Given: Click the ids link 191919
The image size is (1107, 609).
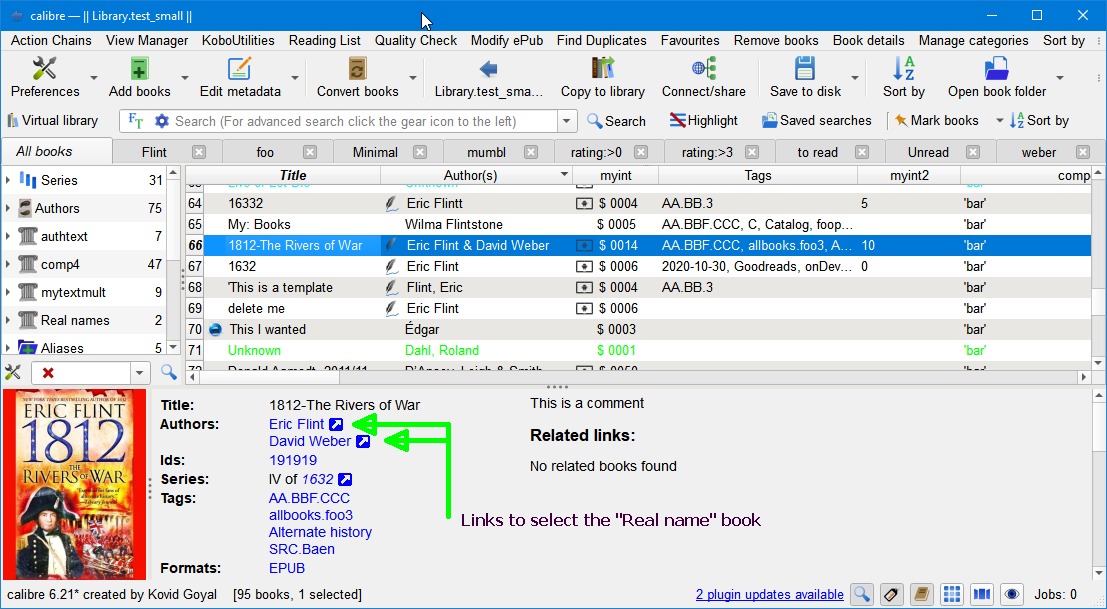Looking at the screenshot, I should pos(293,460).
